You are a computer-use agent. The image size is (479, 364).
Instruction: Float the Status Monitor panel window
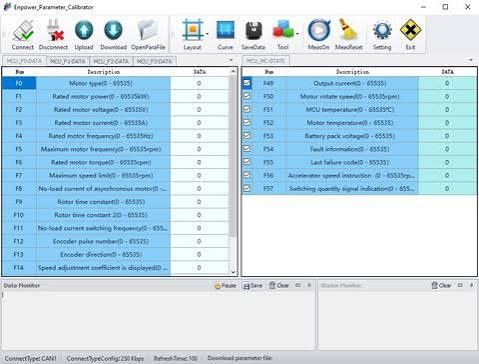click(x=460, y=285)
